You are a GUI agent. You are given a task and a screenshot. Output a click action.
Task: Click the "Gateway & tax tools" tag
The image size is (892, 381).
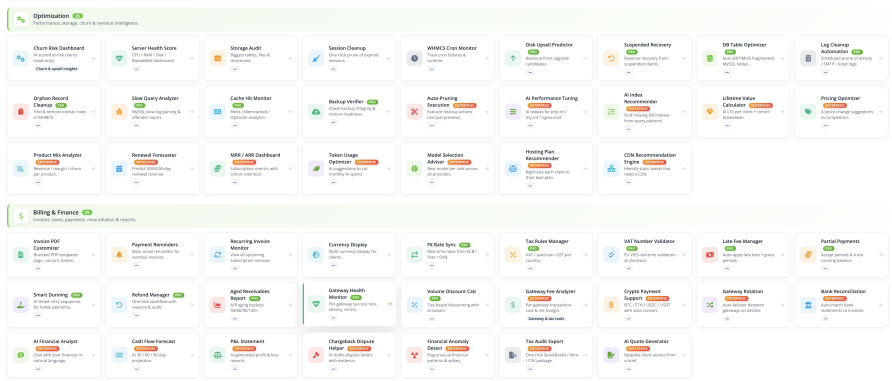click(546, 319)
